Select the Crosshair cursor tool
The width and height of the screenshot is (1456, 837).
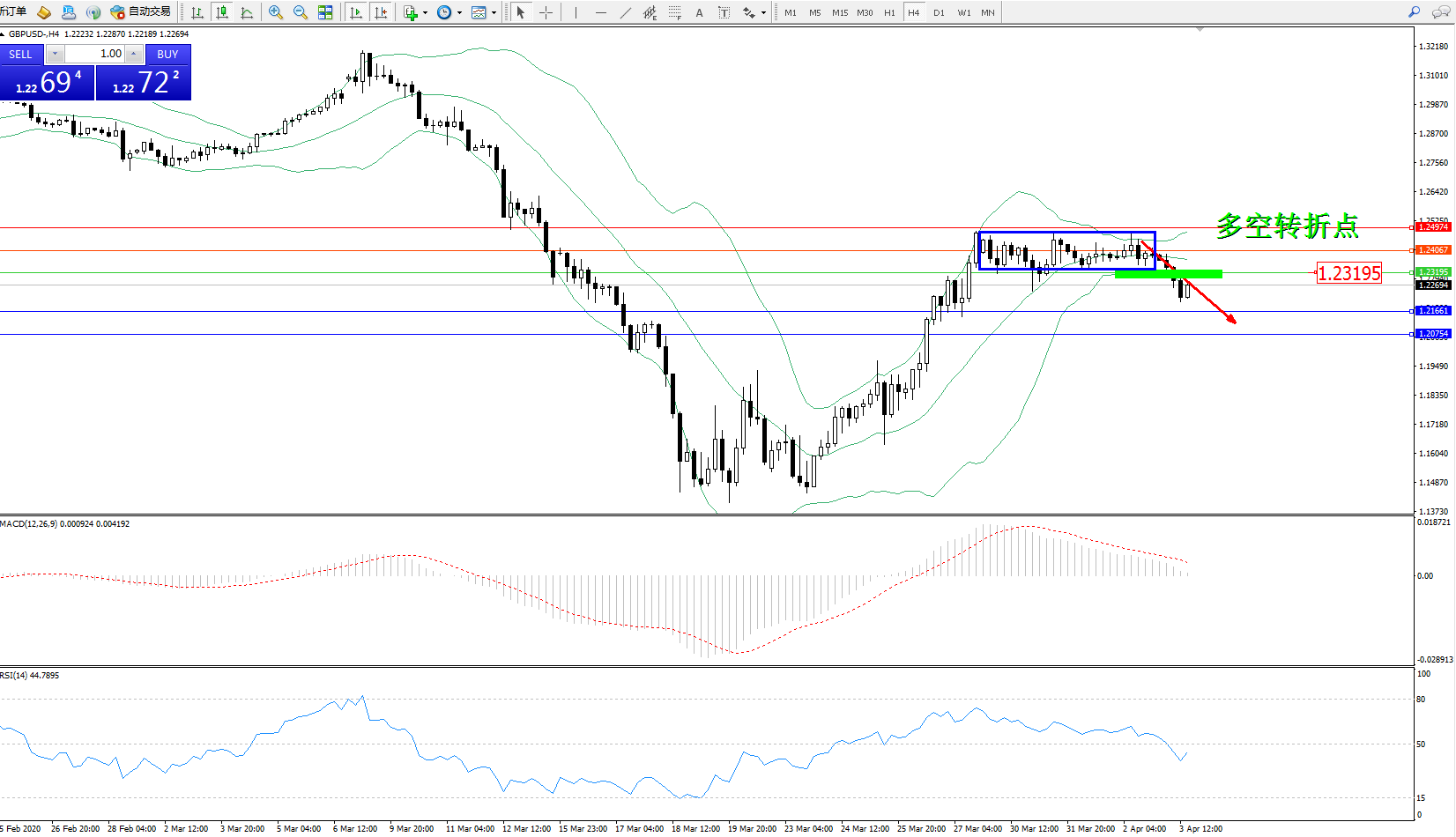pos(546,12)
